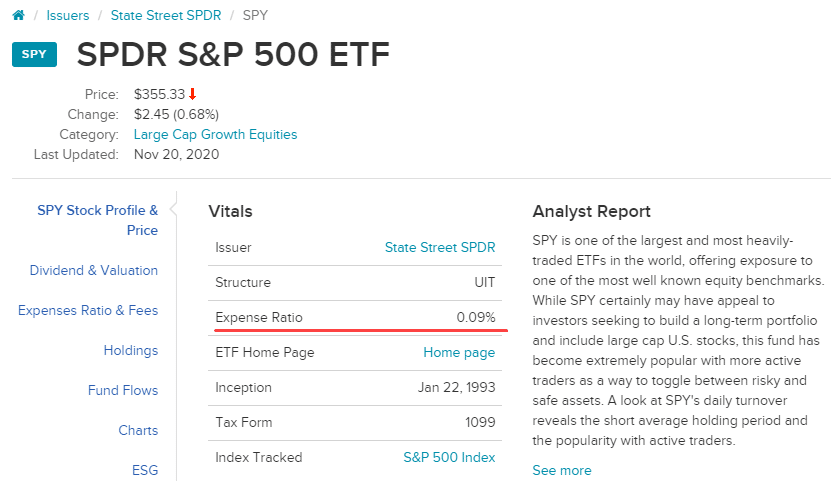The width and height of the screenshot is (831, 481).
Task: Switch to Dividend & Valuation section
Action: [x=94, y=270]
